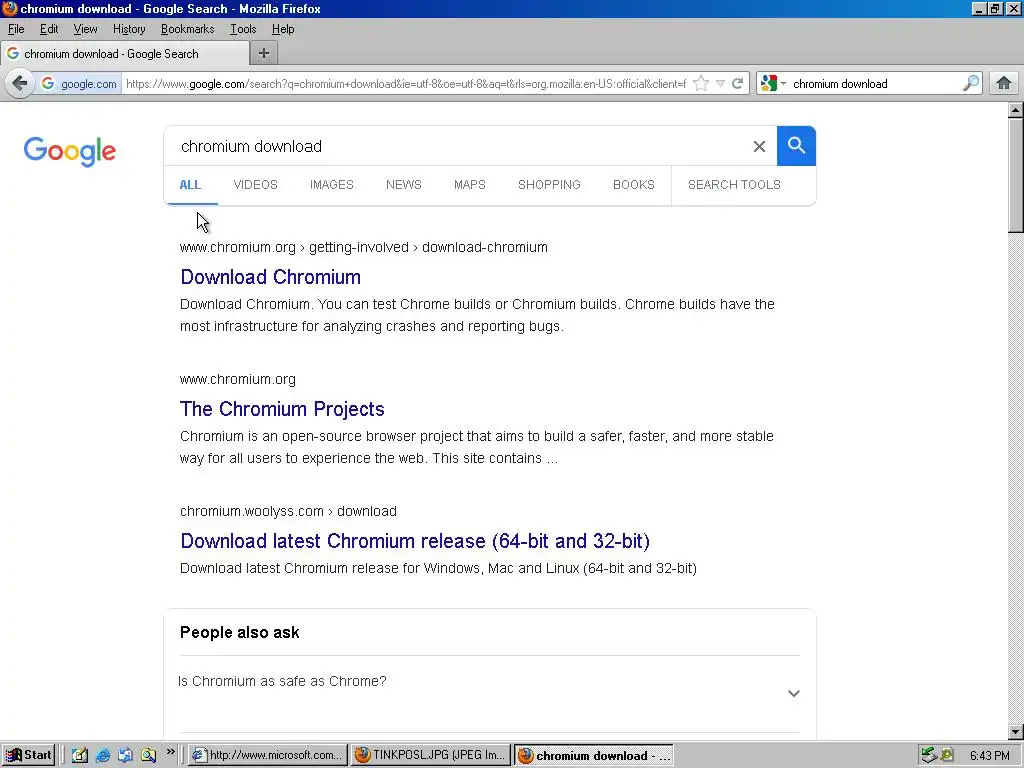Click the scrollbar up arrow
The width and height of the screenshot is (1024, 768).
(x=1016, y=110)
